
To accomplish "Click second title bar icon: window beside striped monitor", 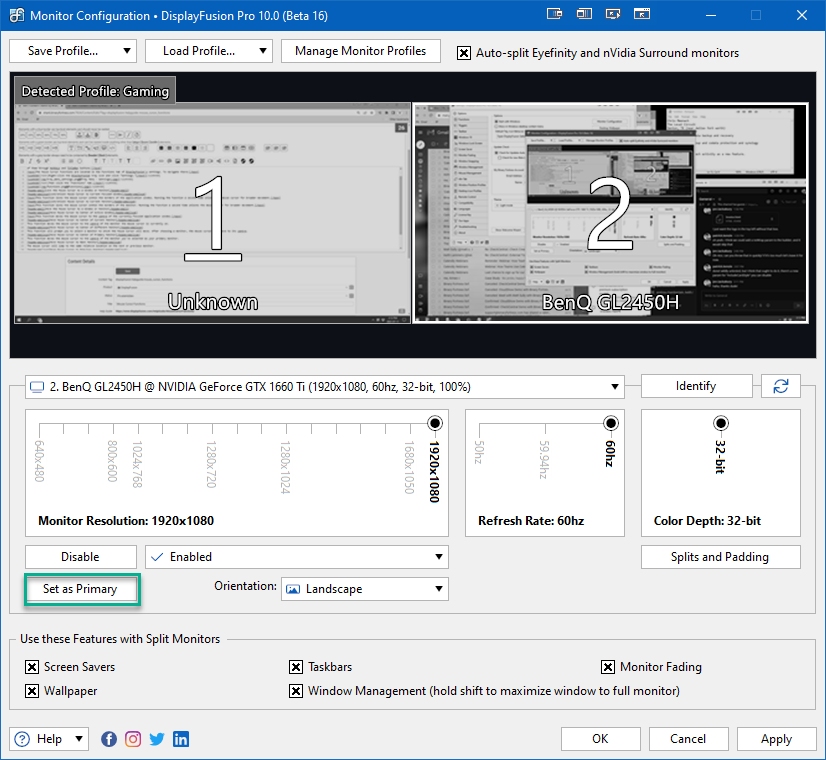I will click(x=584, y=14).
